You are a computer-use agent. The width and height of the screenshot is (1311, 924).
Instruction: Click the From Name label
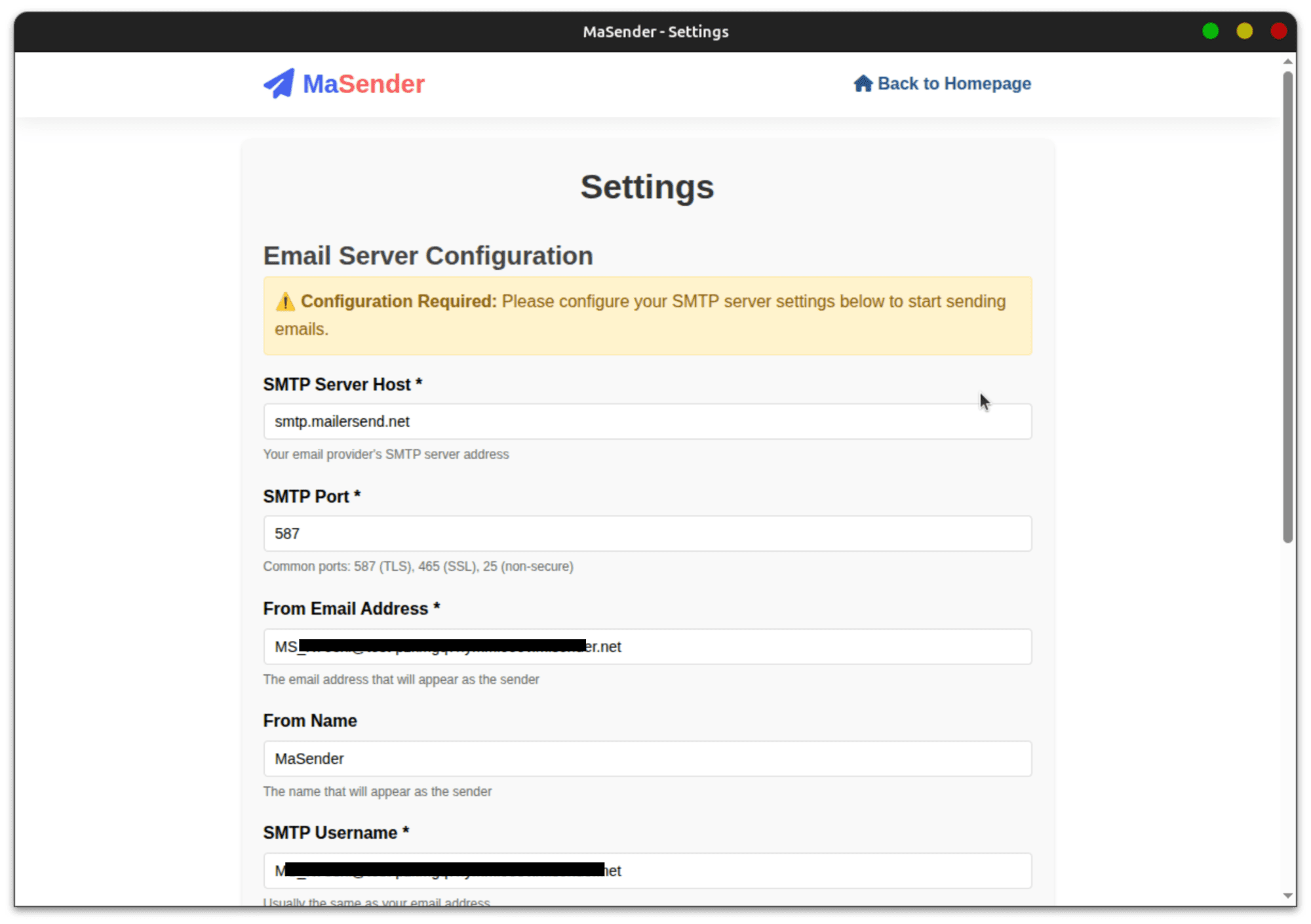point(310,721)
